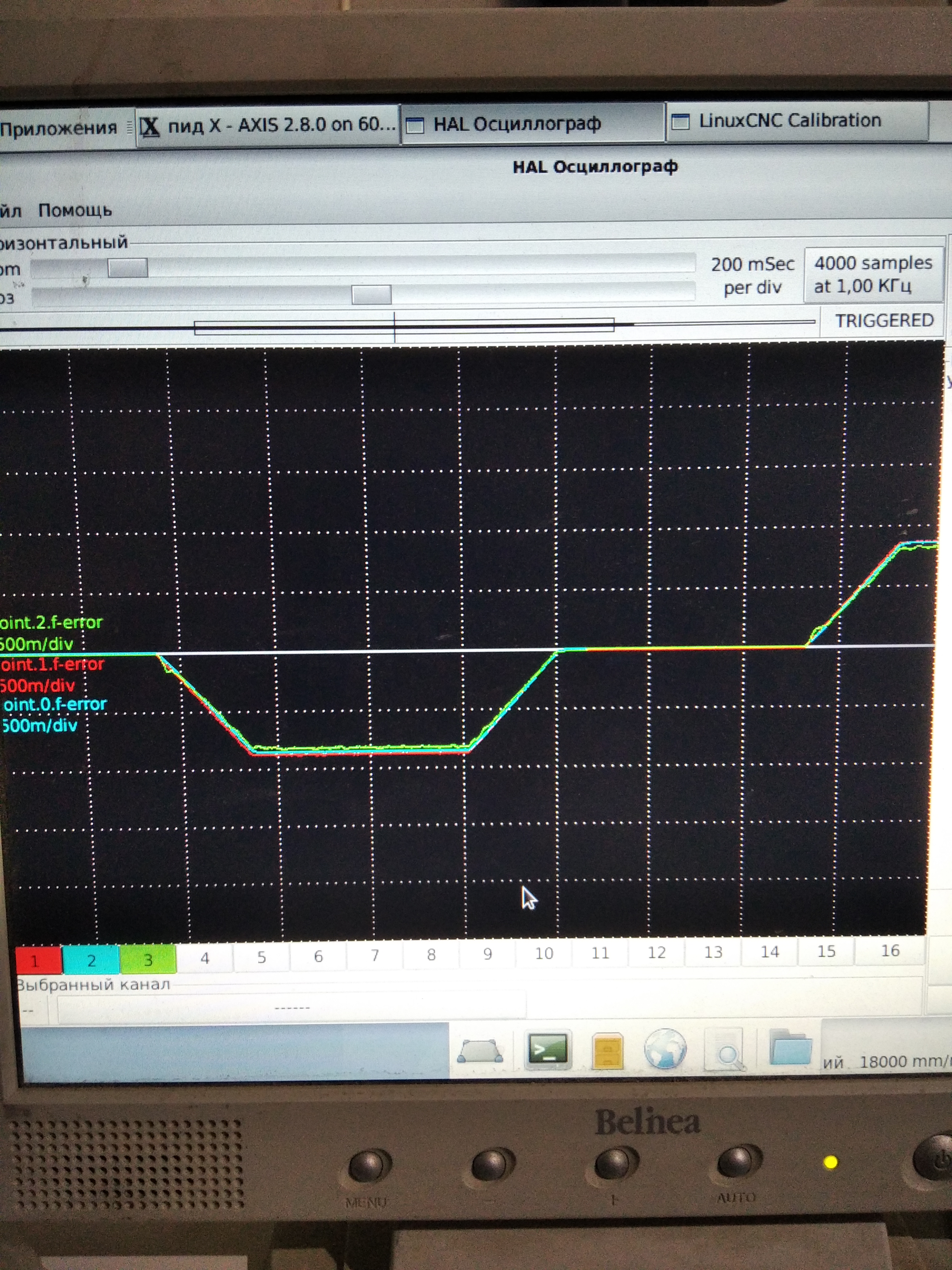Open the Приложения applications menu
The height and width of the screenshot is (1270, 952).
pos(59,128)
